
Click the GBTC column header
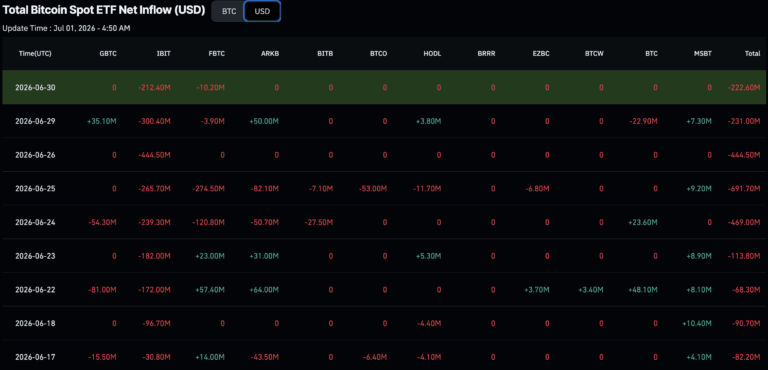pos(108,54)
